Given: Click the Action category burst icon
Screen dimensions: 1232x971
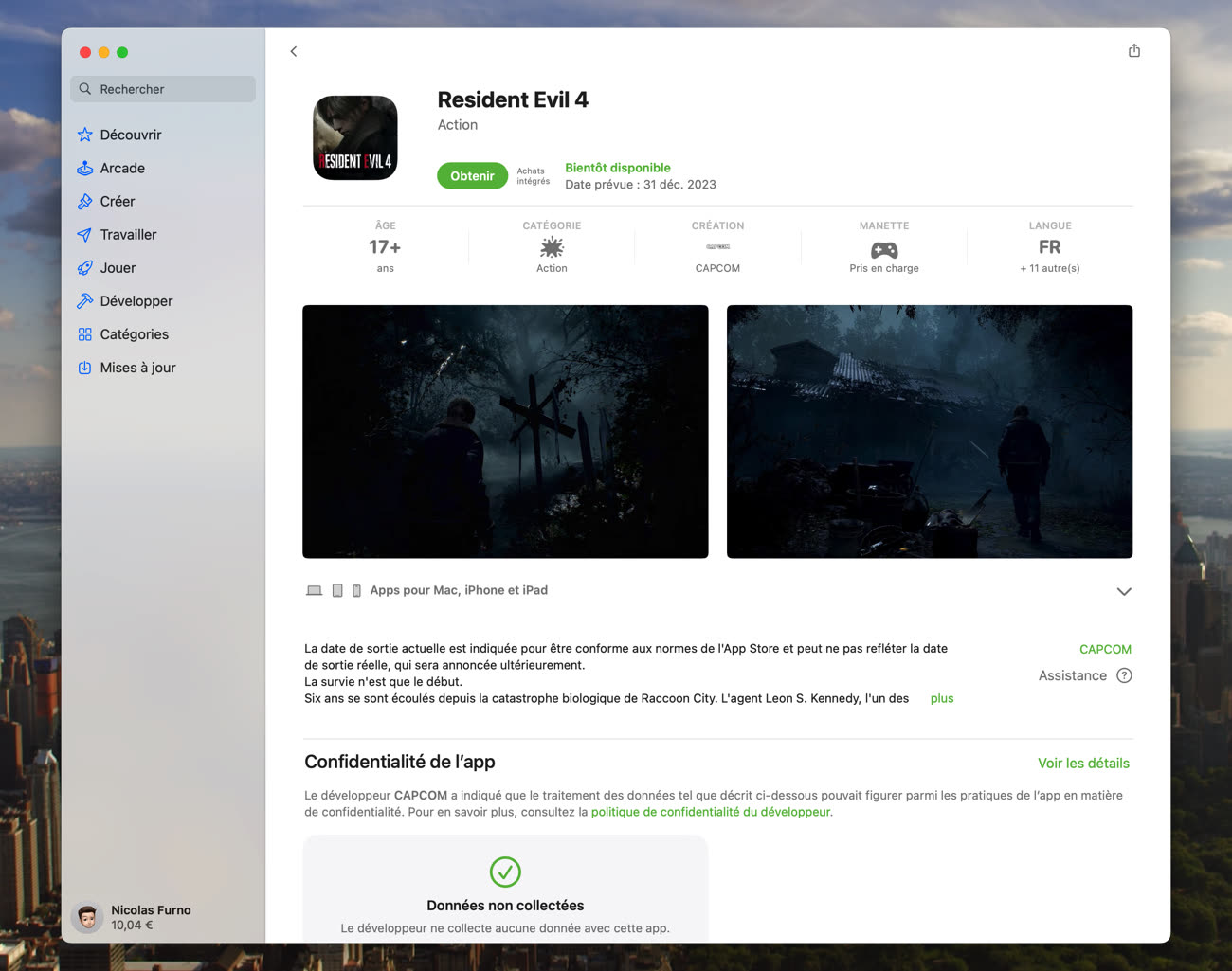Looking at the screenshot, I should (x=552, y=248).
